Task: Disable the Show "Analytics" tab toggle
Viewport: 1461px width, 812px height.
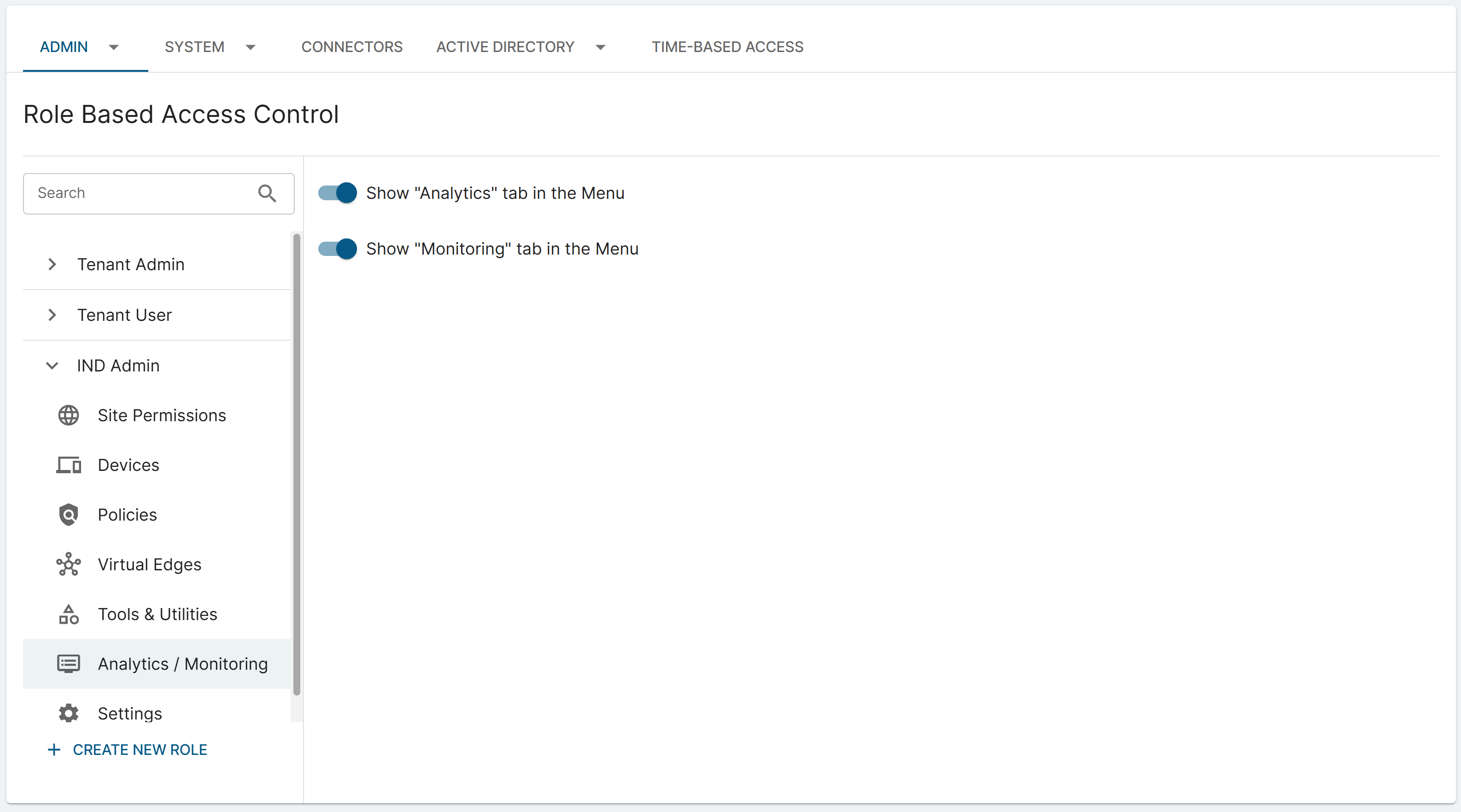Action: [338, 193]
